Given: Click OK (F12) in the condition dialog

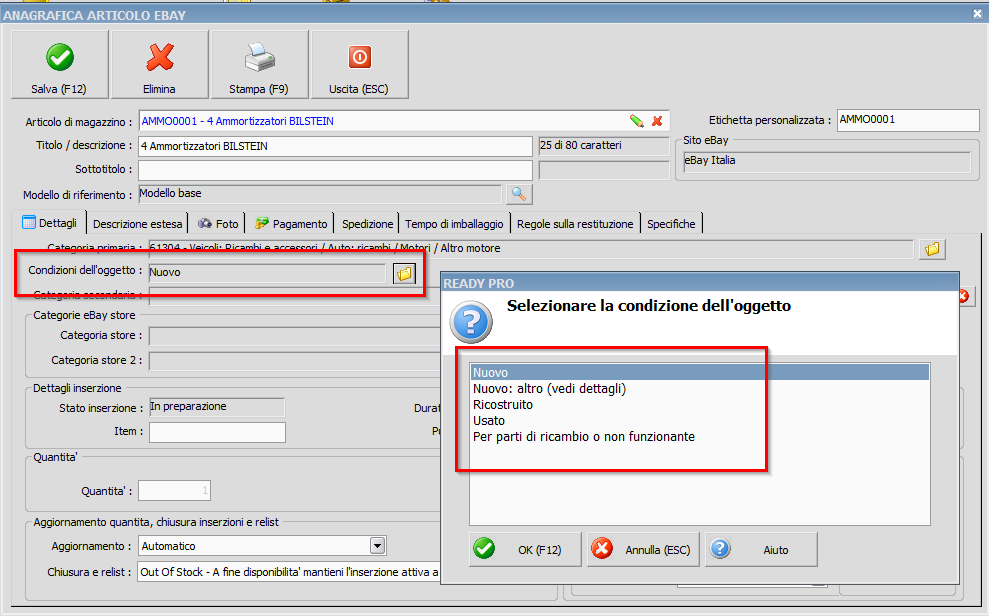Looking at the screenshot, I should tap(525, 550).
